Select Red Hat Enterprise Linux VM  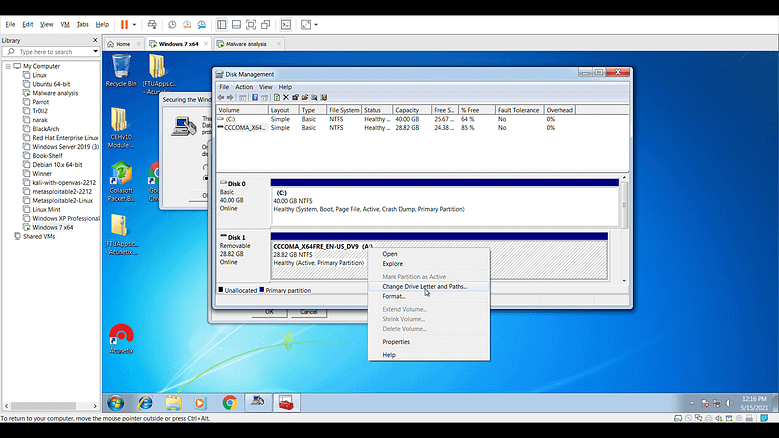[x=65, y=138]
